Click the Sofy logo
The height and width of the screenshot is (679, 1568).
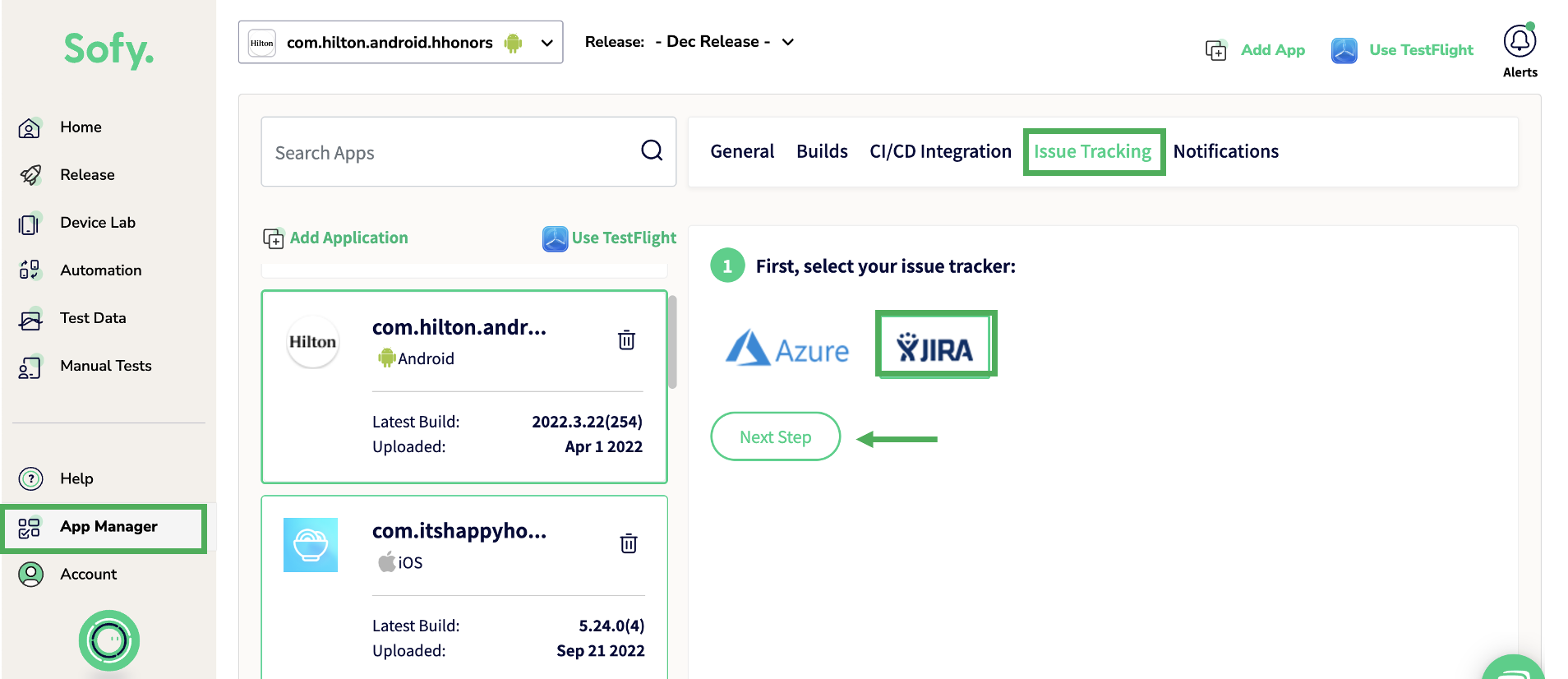(108, 49)
